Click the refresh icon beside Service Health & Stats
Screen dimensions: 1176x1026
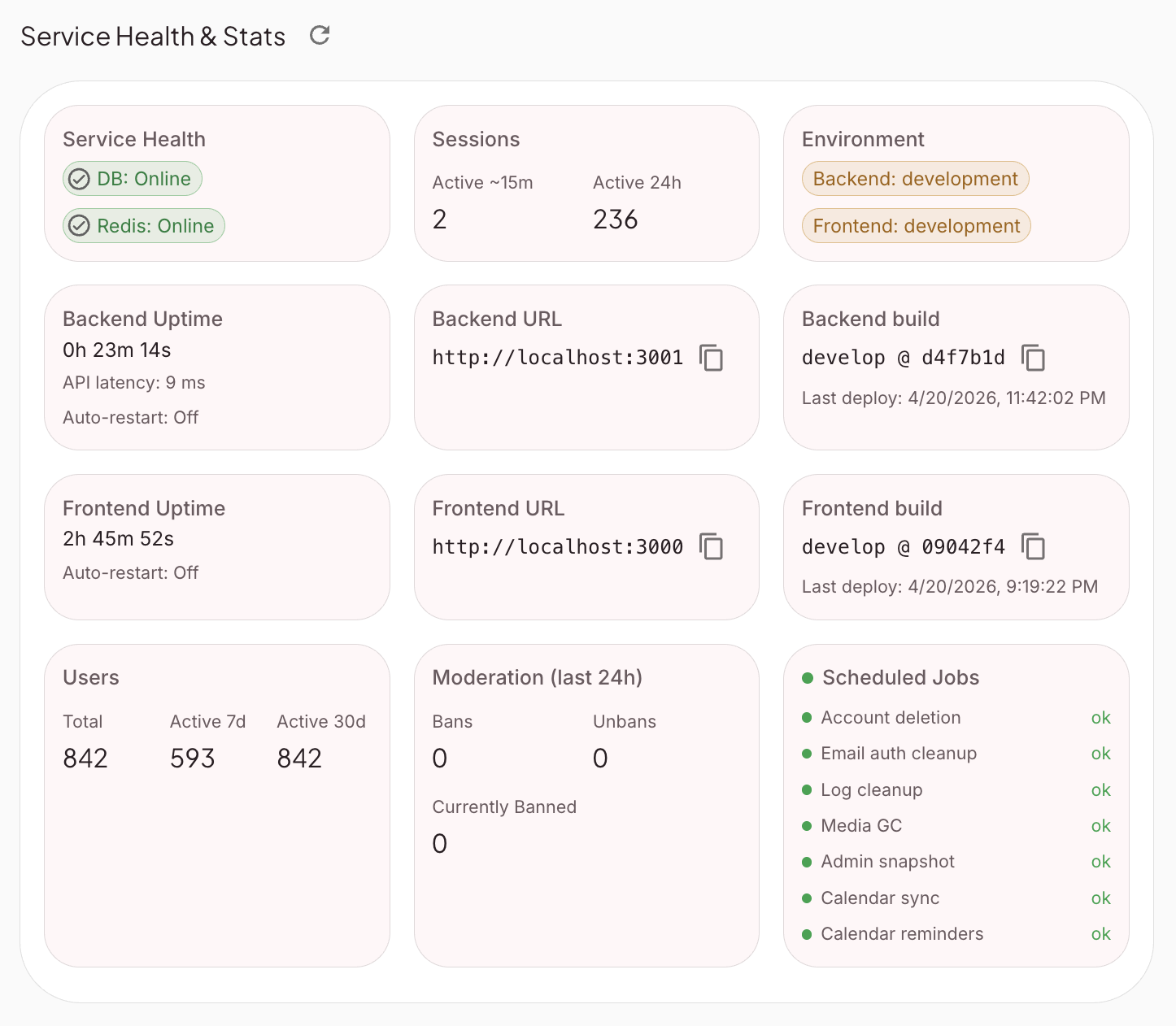click(x=320, y=35)
